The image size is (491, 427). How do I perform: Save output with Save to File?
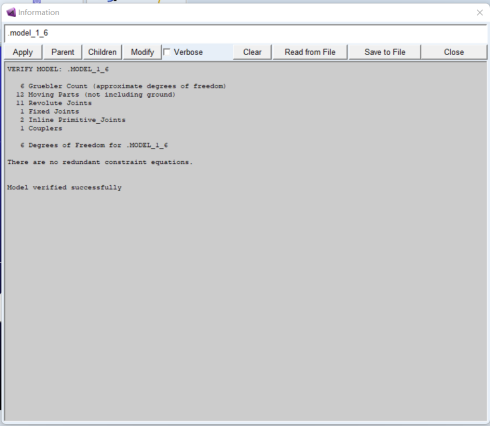pos(385,52)
